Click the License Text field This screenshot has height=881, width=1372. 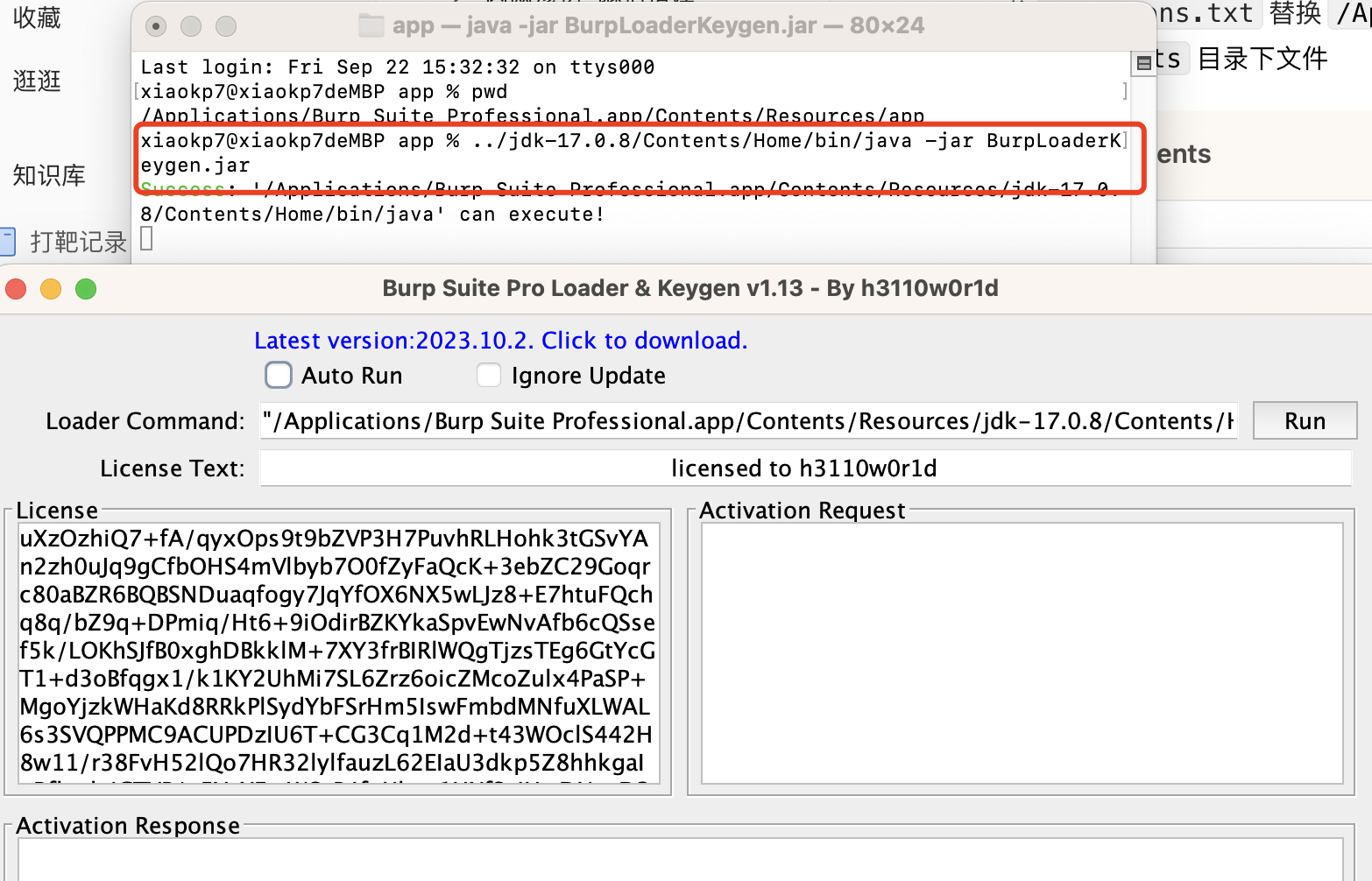(x=805, y=468)
